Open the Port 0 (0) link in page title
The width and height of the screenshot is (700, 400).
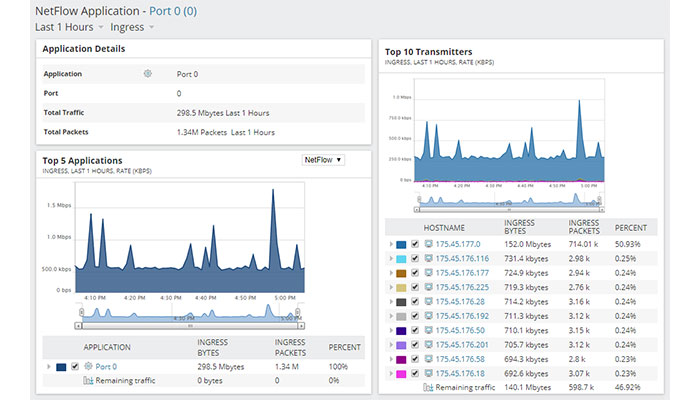coord(177,10)
